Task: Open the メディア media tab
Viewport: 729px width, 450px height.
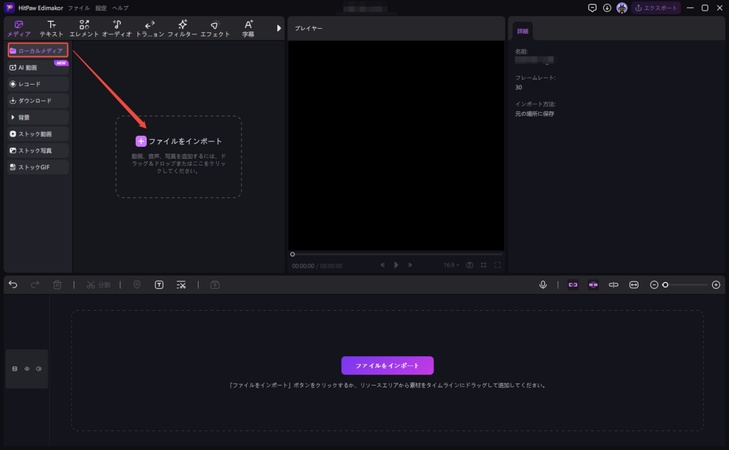Action: [19, 28]
